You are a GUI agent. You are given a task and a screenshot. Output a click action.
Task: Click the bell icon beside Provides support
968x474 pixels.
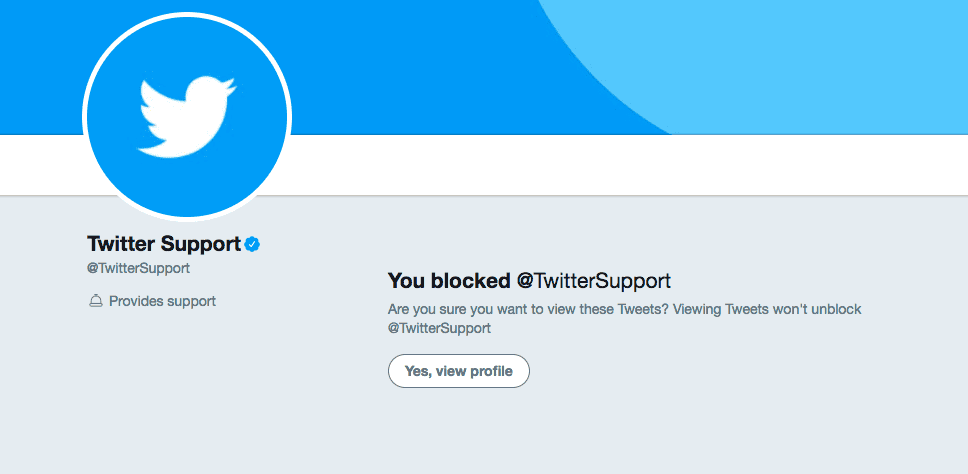click(96, 301)
